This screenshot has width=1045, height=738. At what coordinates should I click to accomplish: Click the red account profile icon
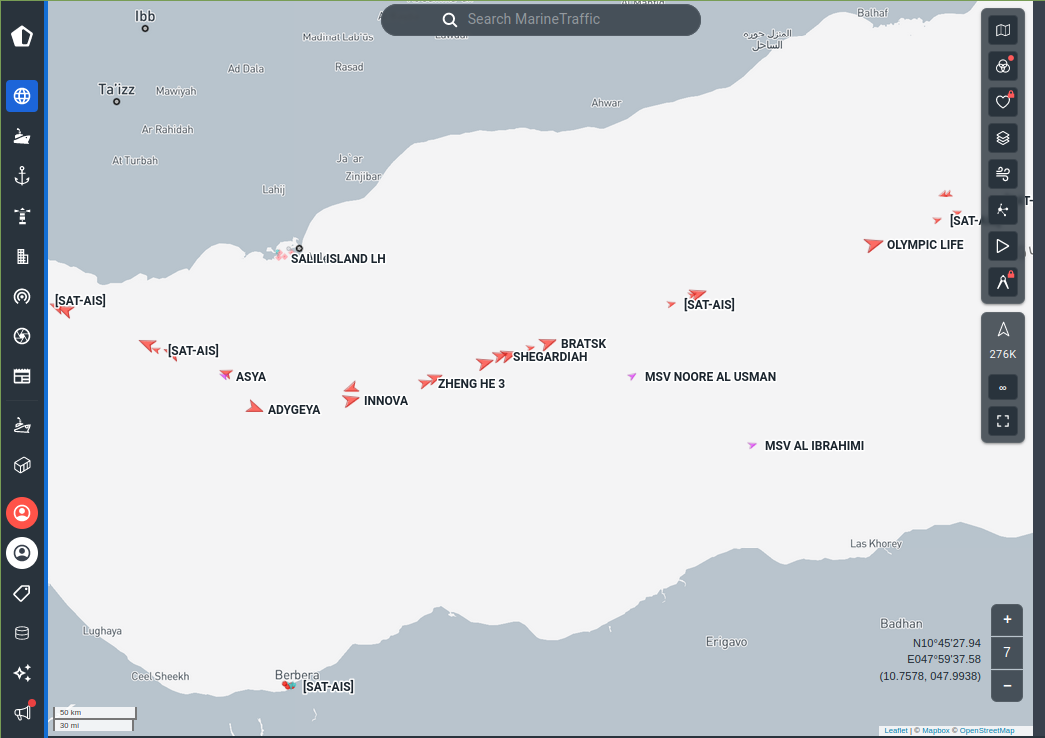pos(22,513)
